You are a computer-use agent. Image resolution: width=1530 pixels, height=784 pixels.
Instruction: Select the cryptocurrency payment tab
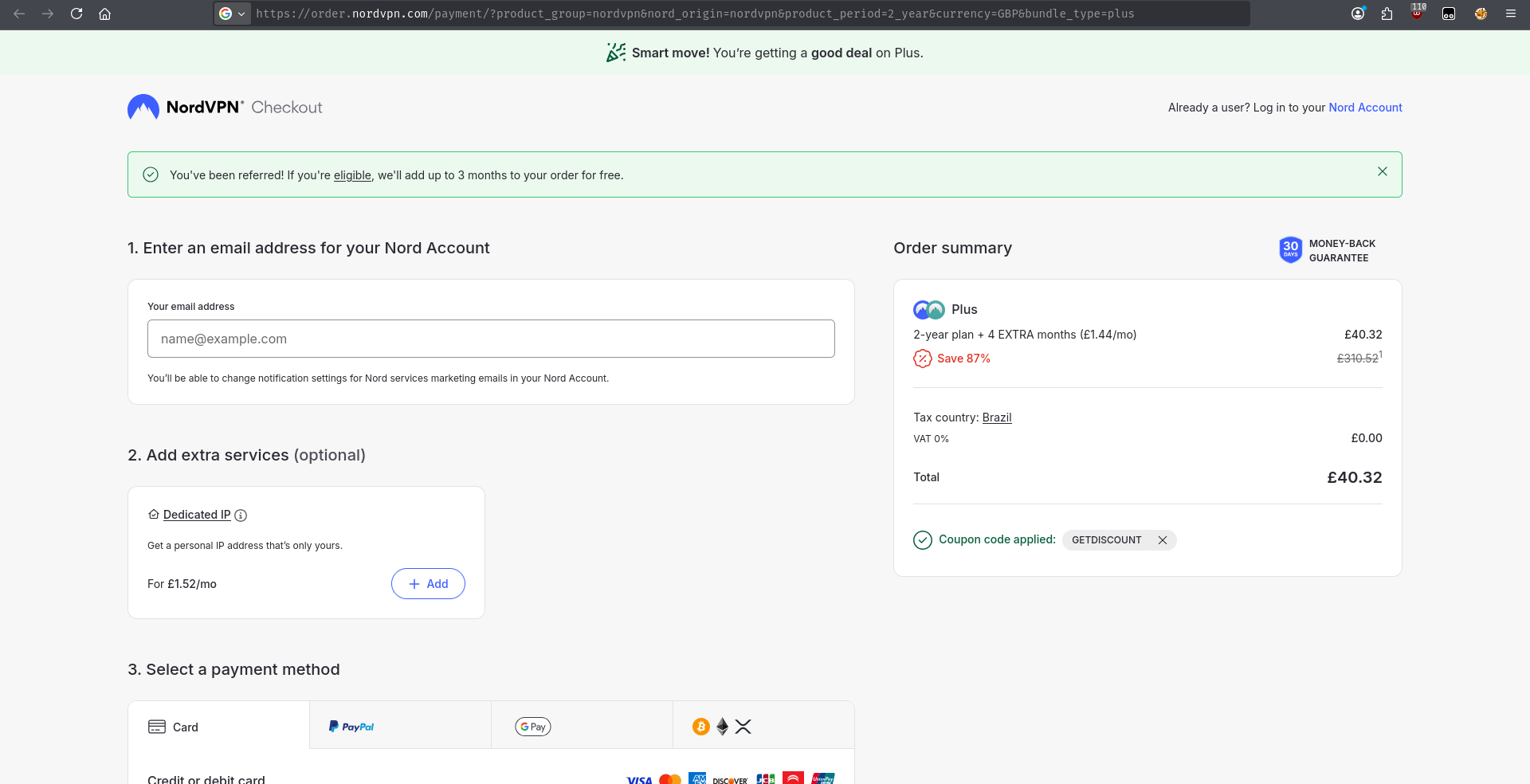763,726
